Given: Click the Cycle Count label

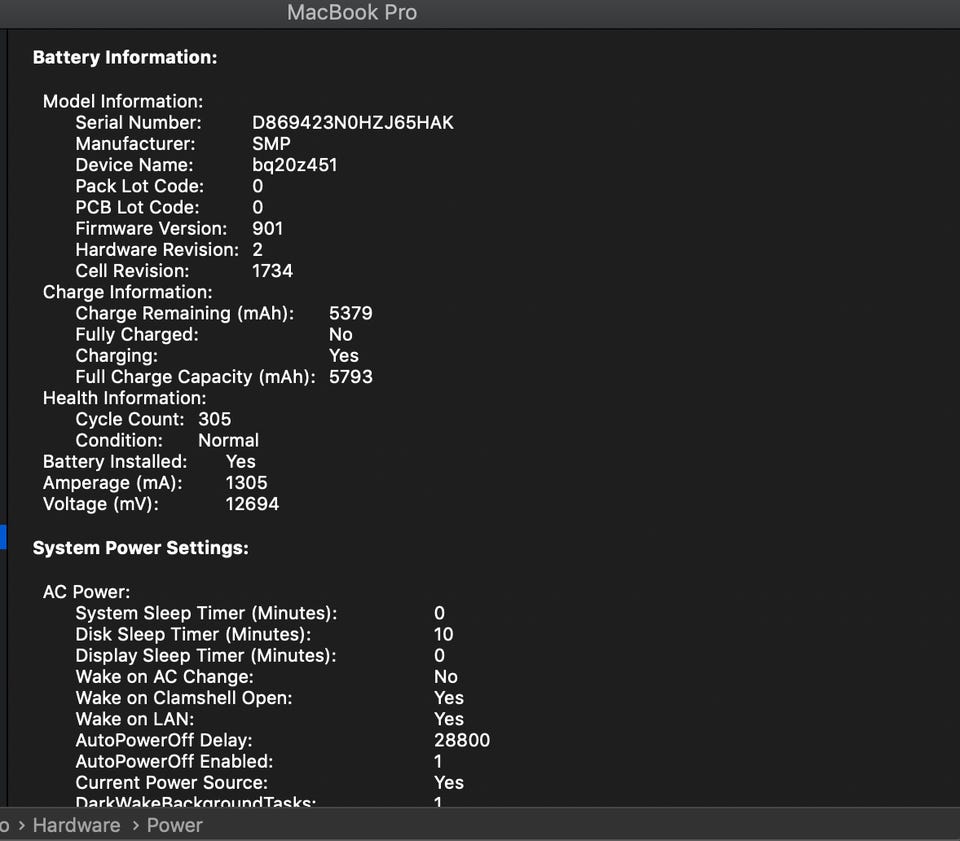Looking at the screenshot, I should pos(130,419).
